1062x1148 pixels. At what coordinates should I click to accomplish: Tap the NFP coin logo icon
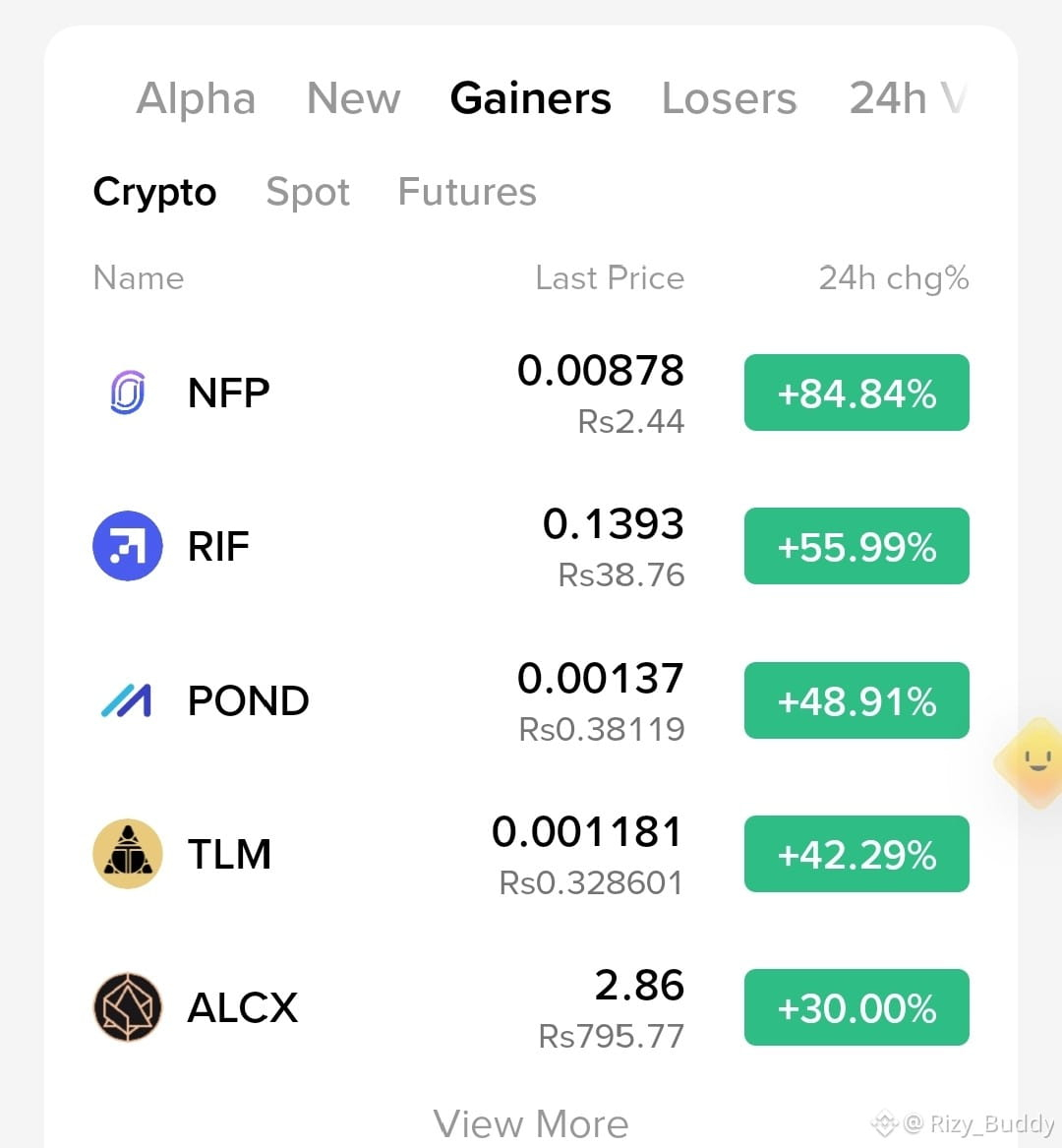pos(128,393)
